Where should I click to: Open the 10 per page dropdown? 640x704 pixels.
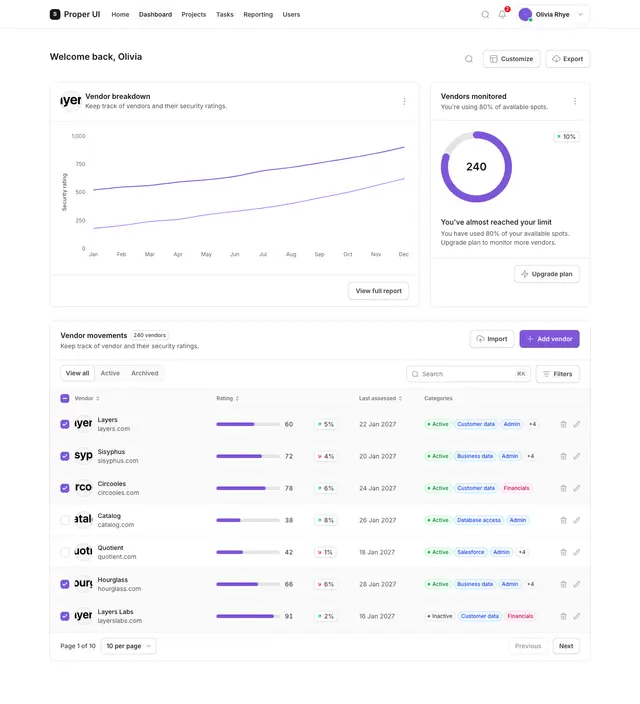128,646
